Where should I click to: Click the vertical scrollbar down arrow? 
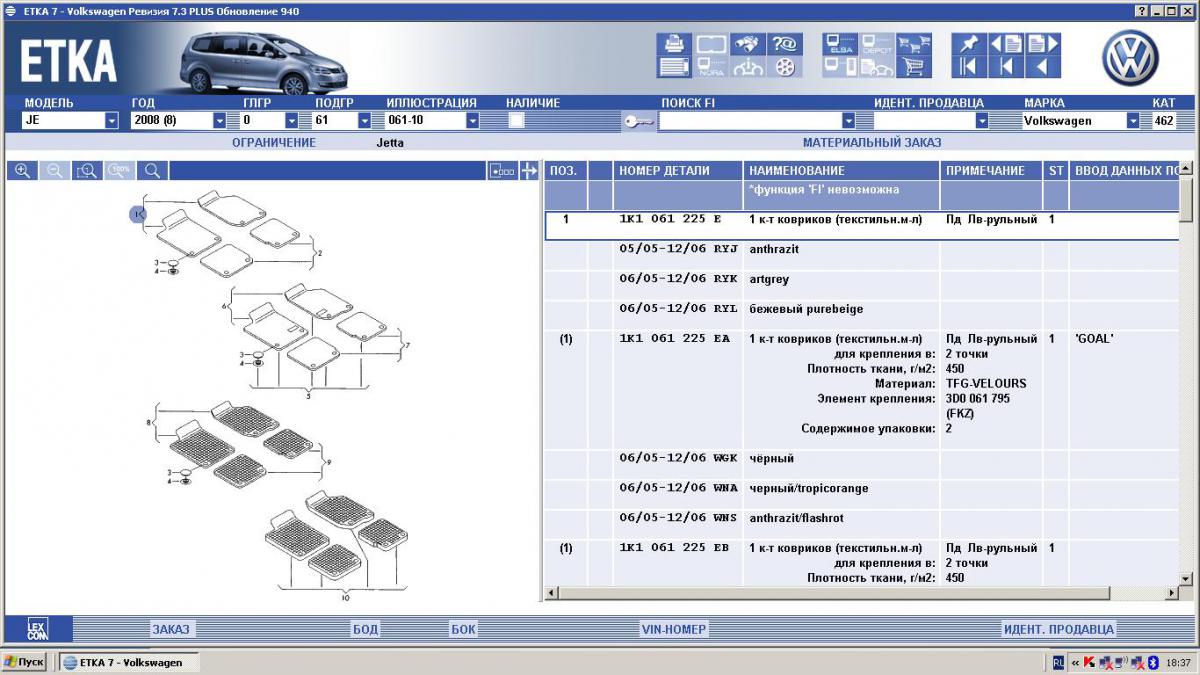[x=1186, y=579]
